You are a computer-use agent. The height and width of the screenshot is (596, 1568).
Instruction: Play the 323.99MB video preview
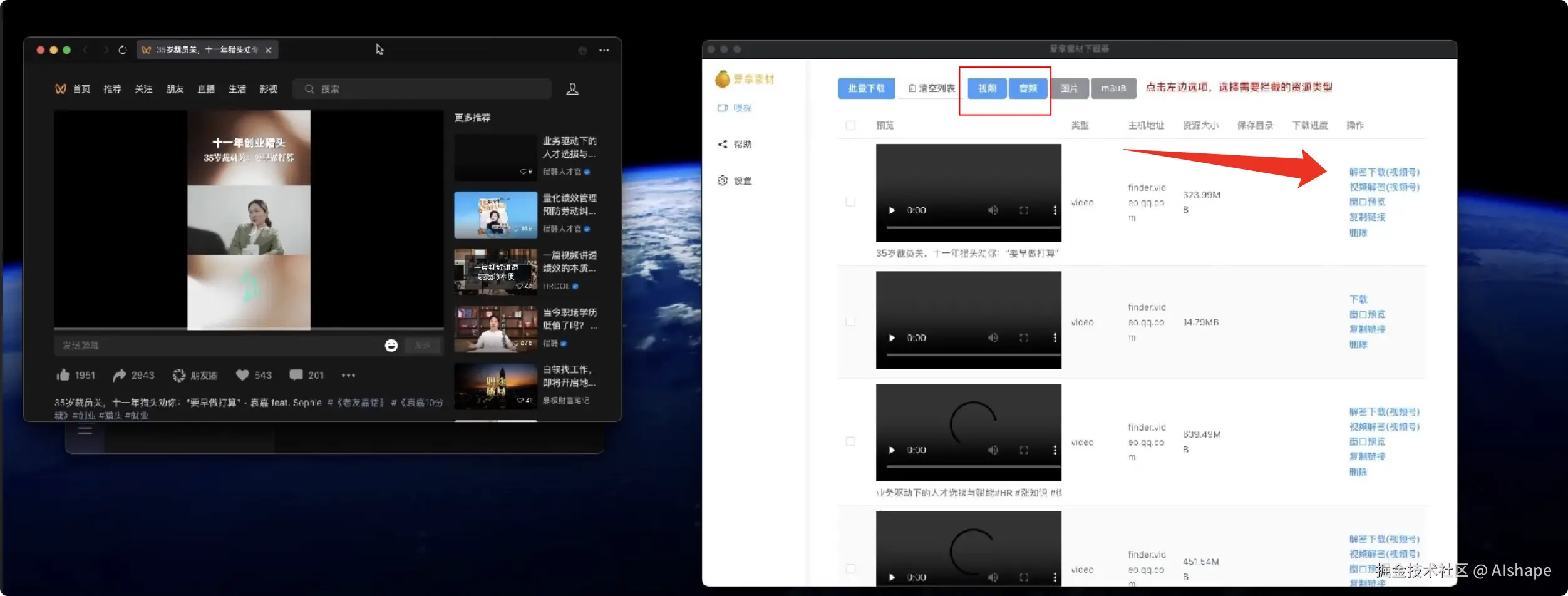892,210
